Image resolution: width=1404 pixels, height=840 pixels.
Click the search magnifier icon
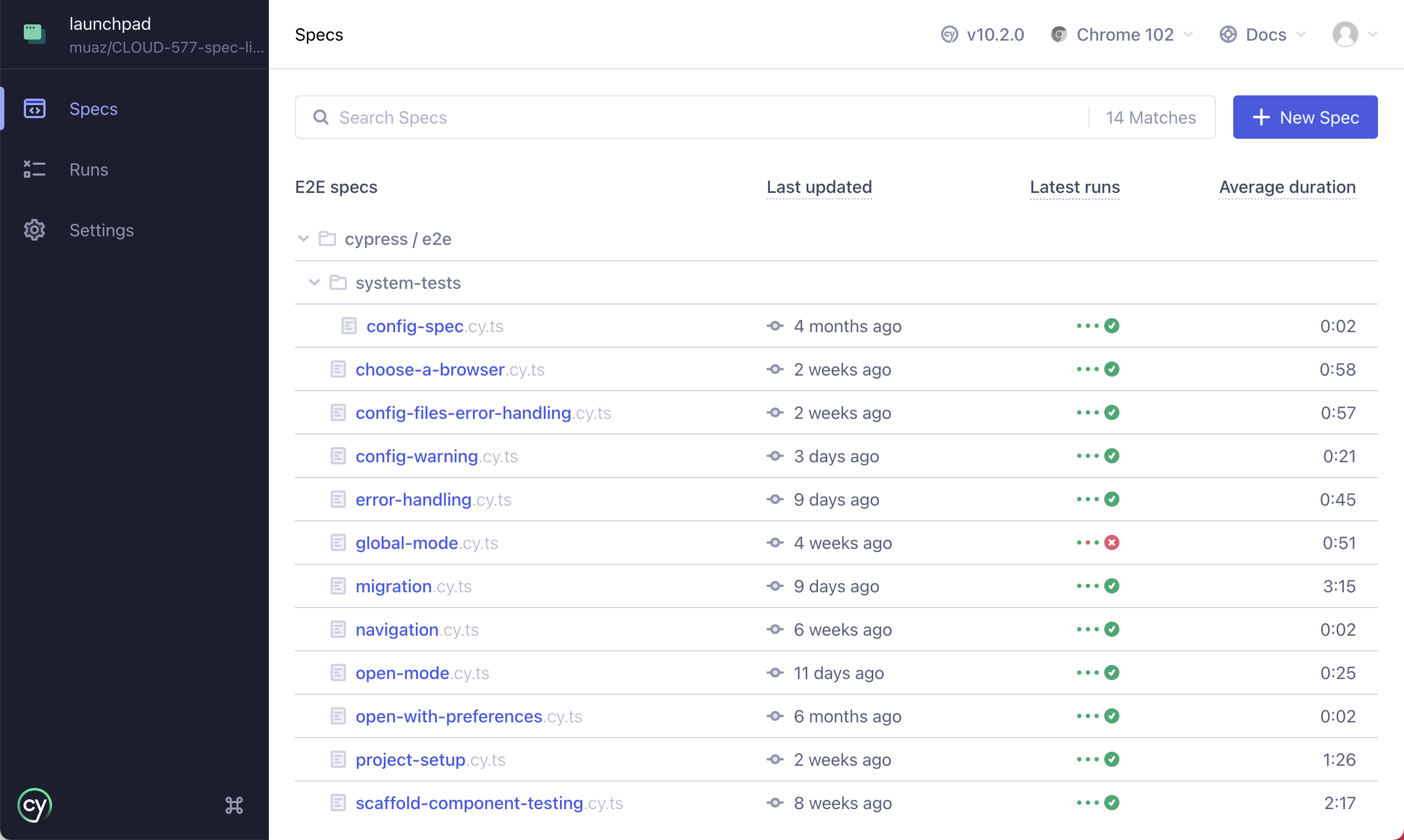click(x=320, y=117)
